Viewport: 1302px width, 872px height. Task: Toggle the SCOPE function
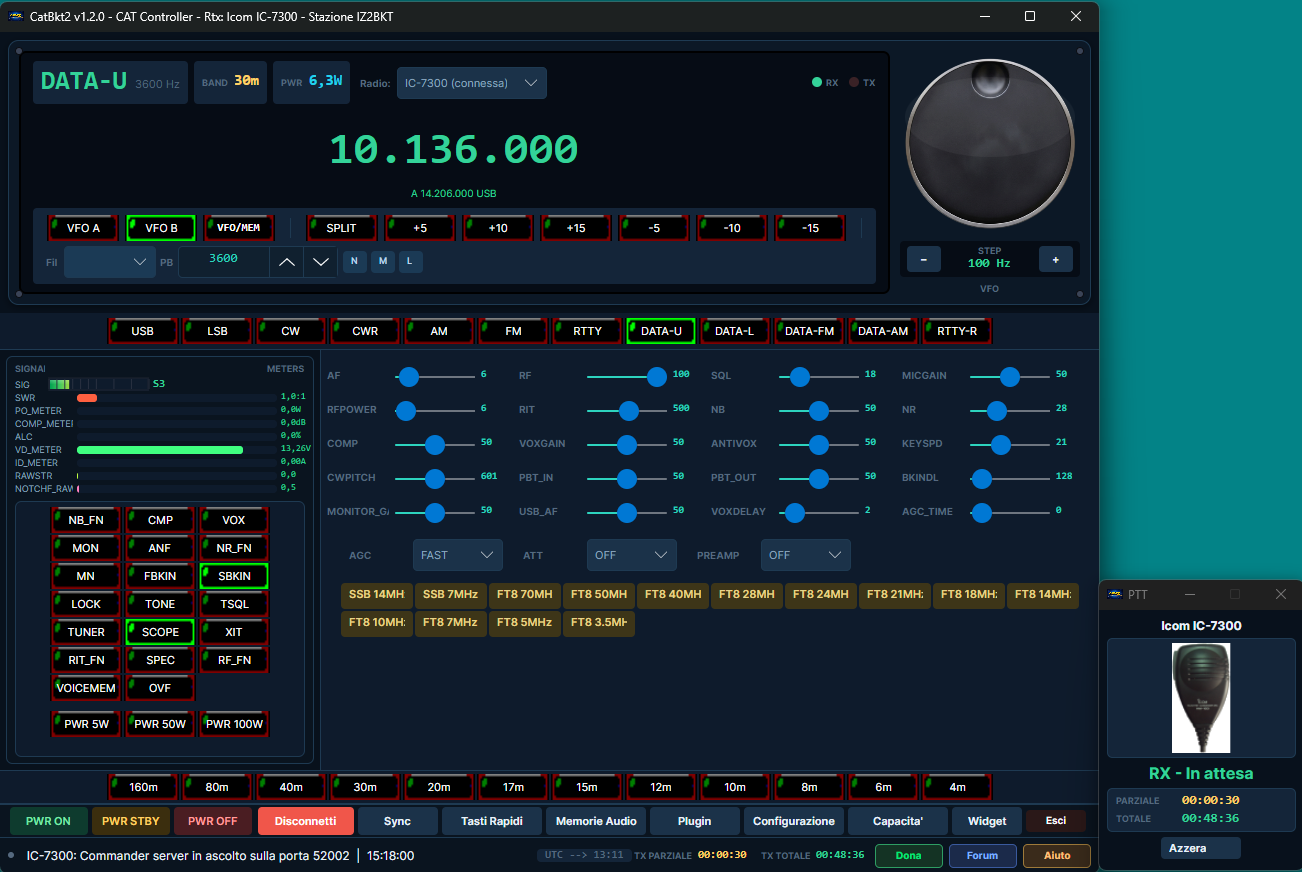(x=160, y=632)
